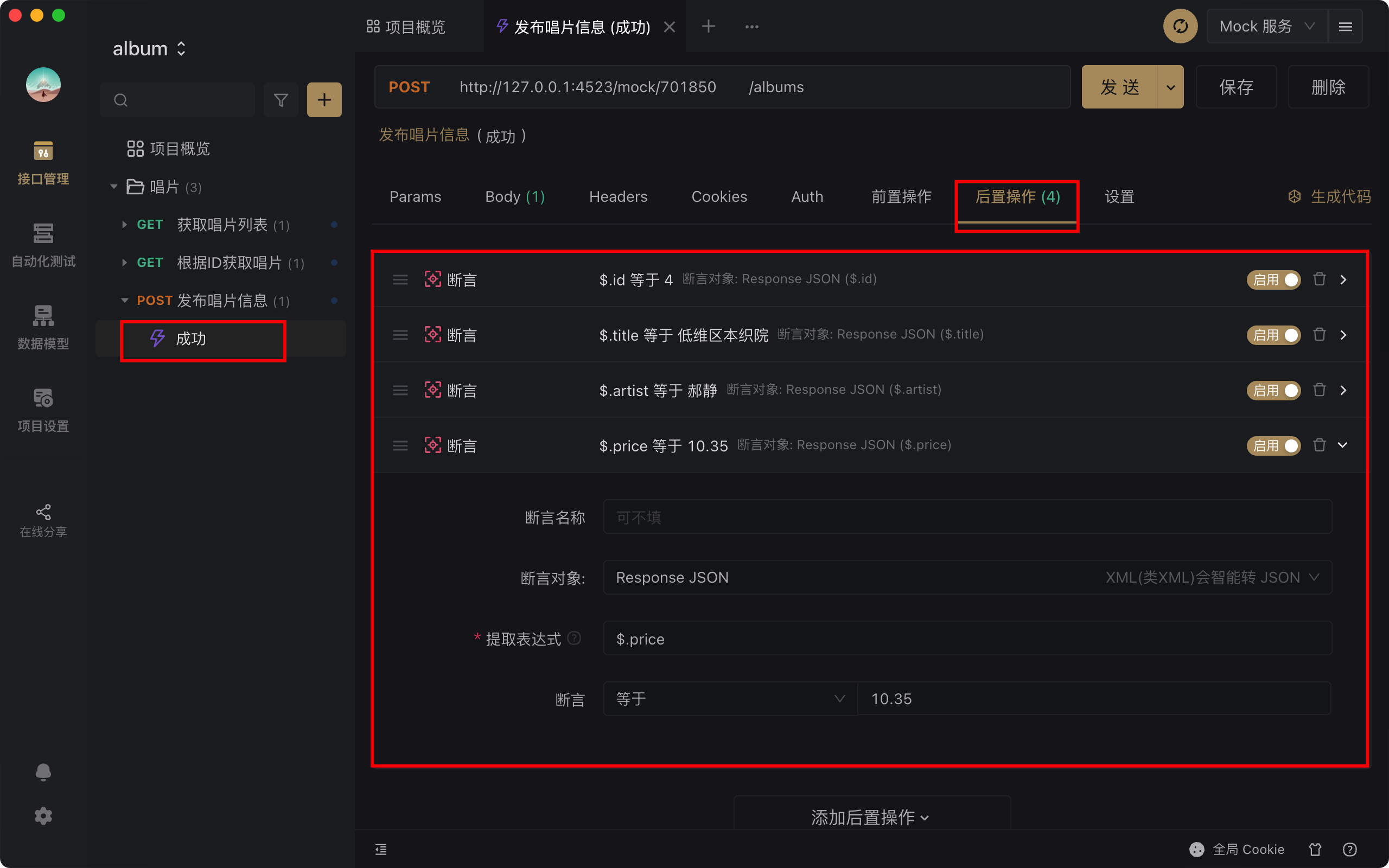Delete the $.title assertion with trash icon
This screenshot has height=868, width=1389.
(1320, 334)
